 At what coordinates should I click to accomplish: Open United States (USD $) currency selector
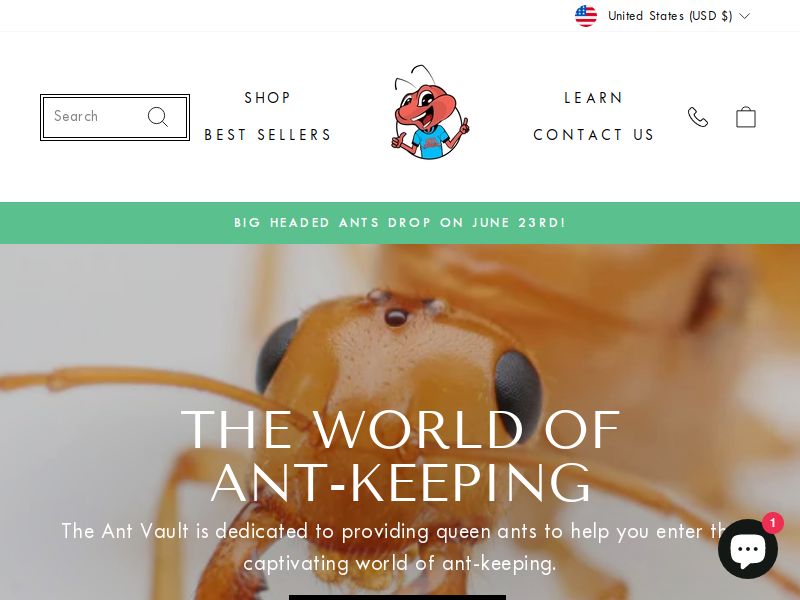point(662,16)
